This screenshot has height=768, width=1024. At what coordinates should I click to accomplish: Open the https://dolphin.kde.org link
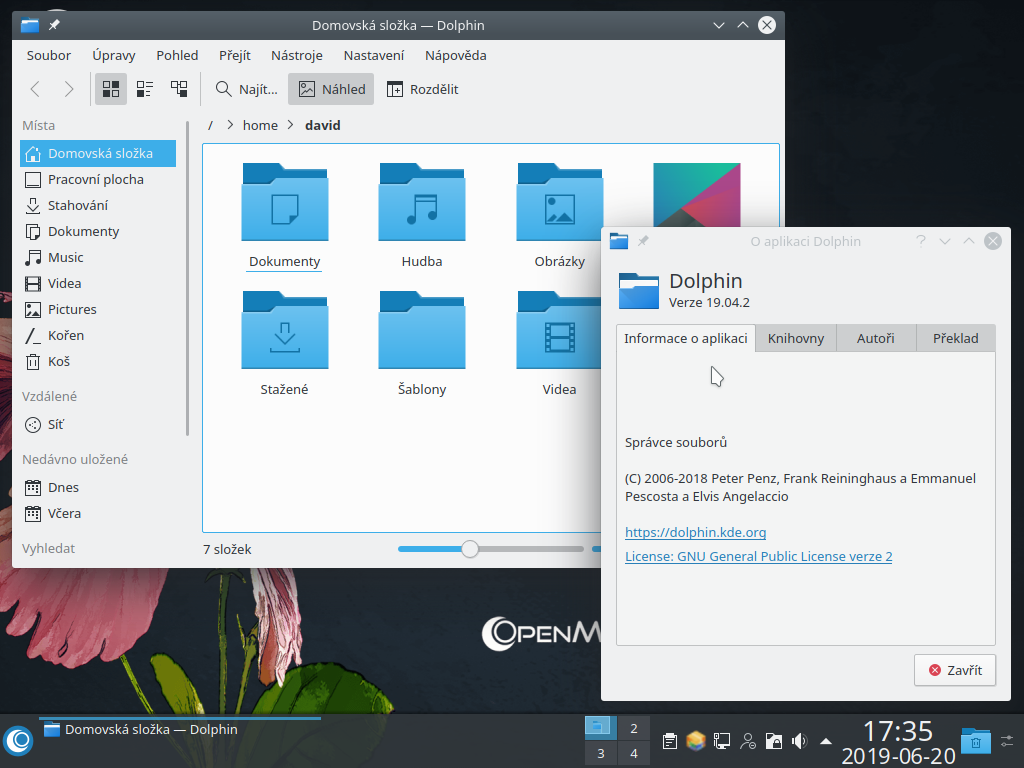pyautogui.click(x=695, y=532)
